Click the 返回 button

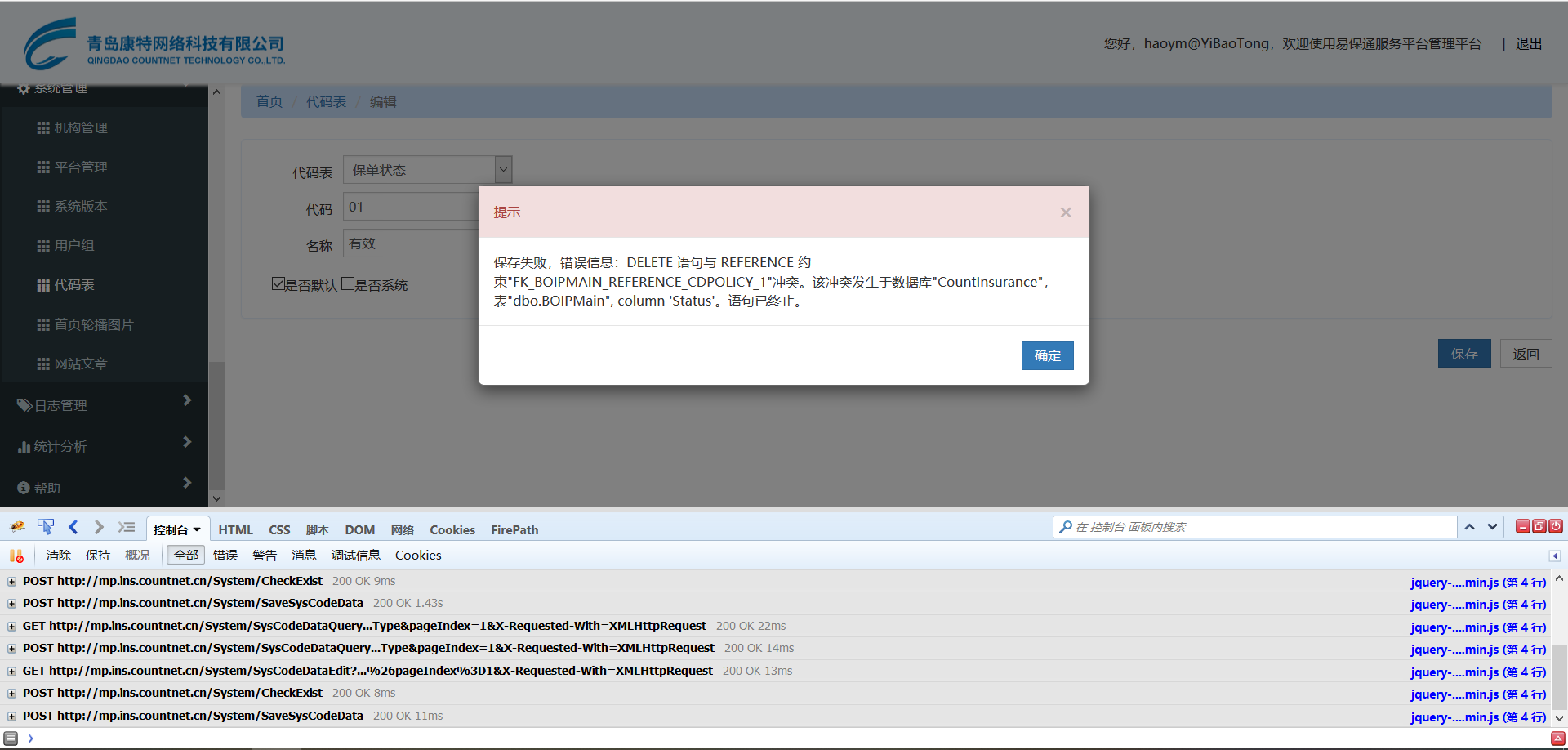tap(1526, 354)
